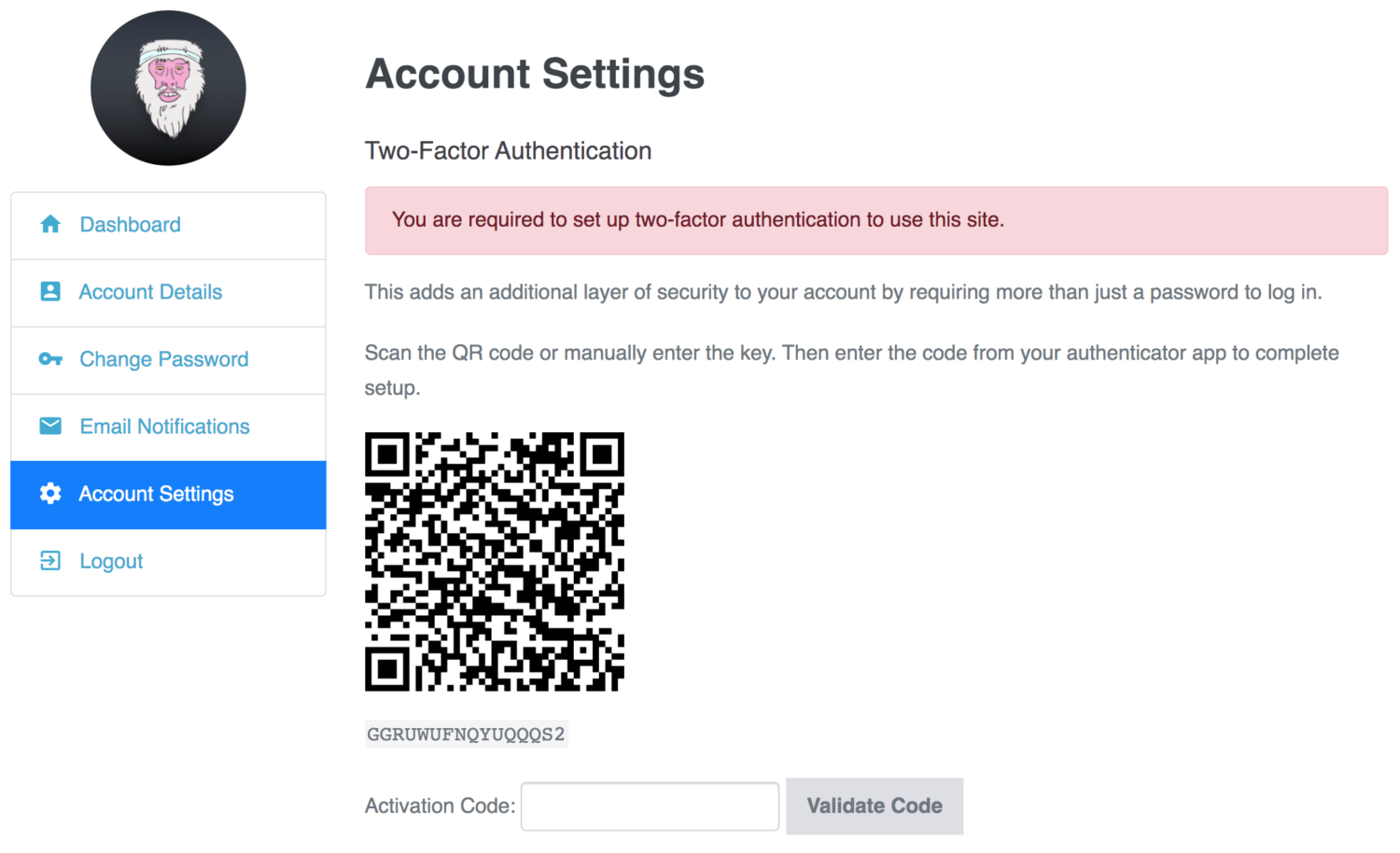Select the Account Settings menu item

(x=168, y=495)
